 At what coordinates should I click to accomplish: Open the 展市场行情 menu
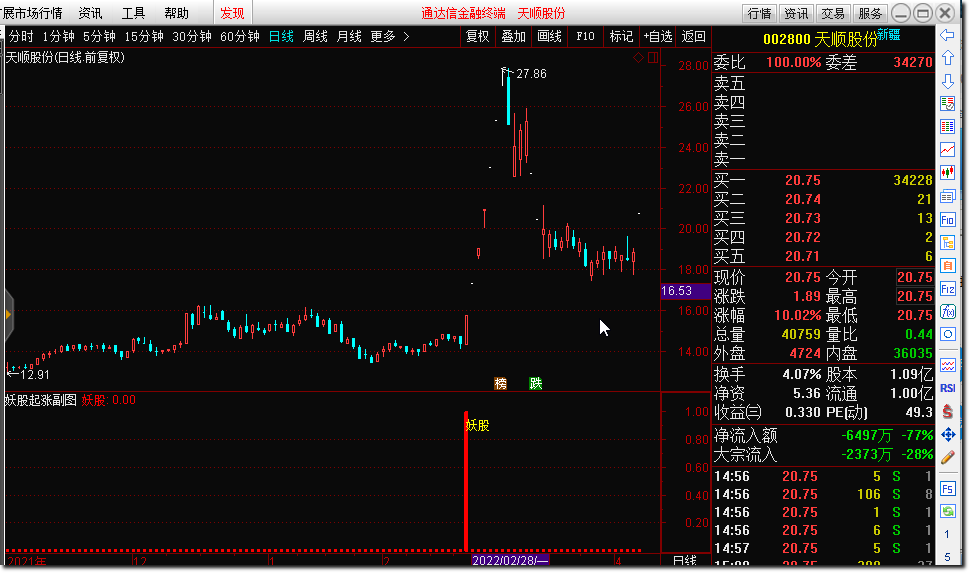33,13
